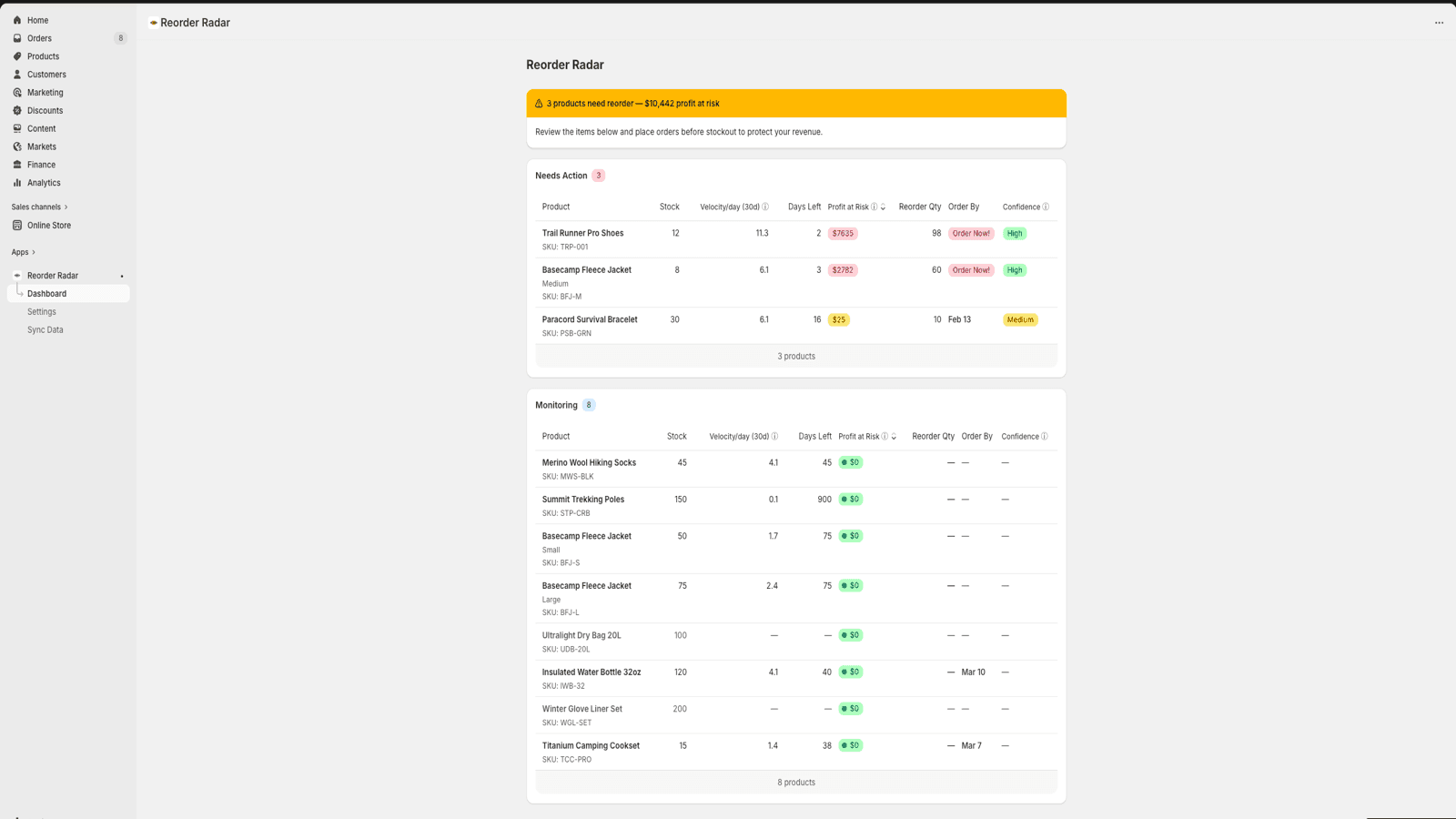Click the warning icon in the reorder banner

point(539,104)
